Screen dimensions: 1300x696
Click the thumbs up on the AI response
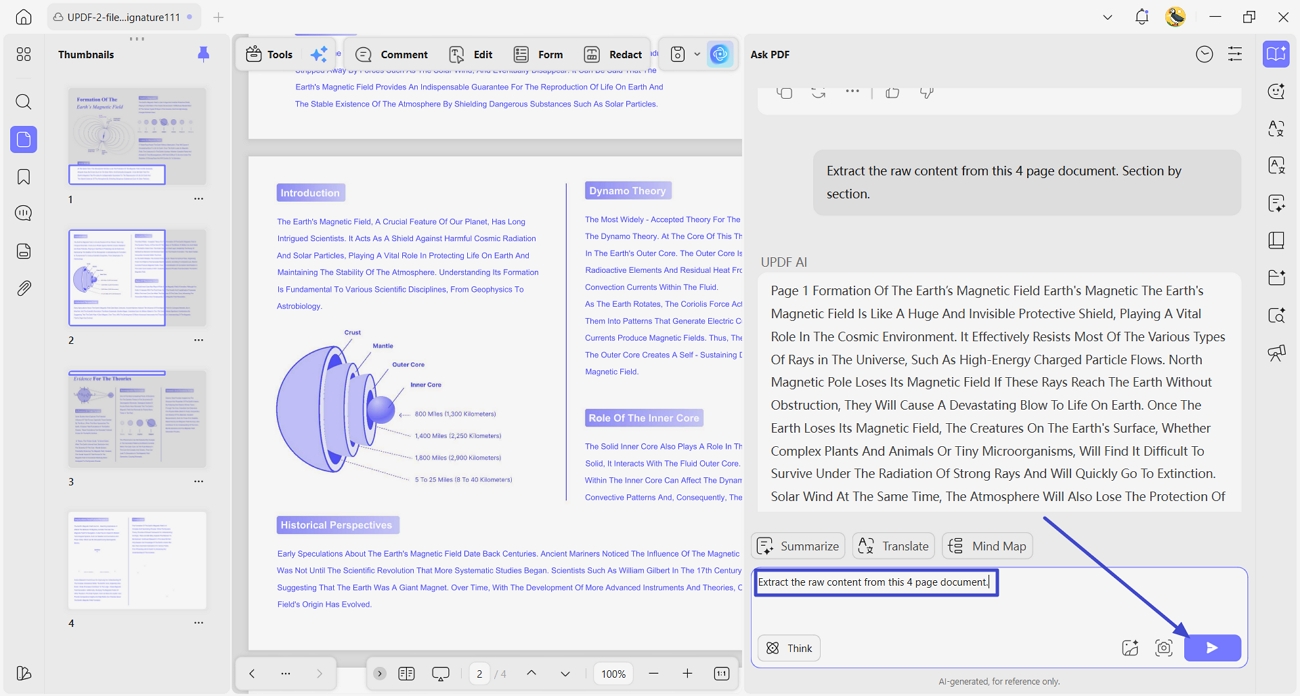(892, 92)
